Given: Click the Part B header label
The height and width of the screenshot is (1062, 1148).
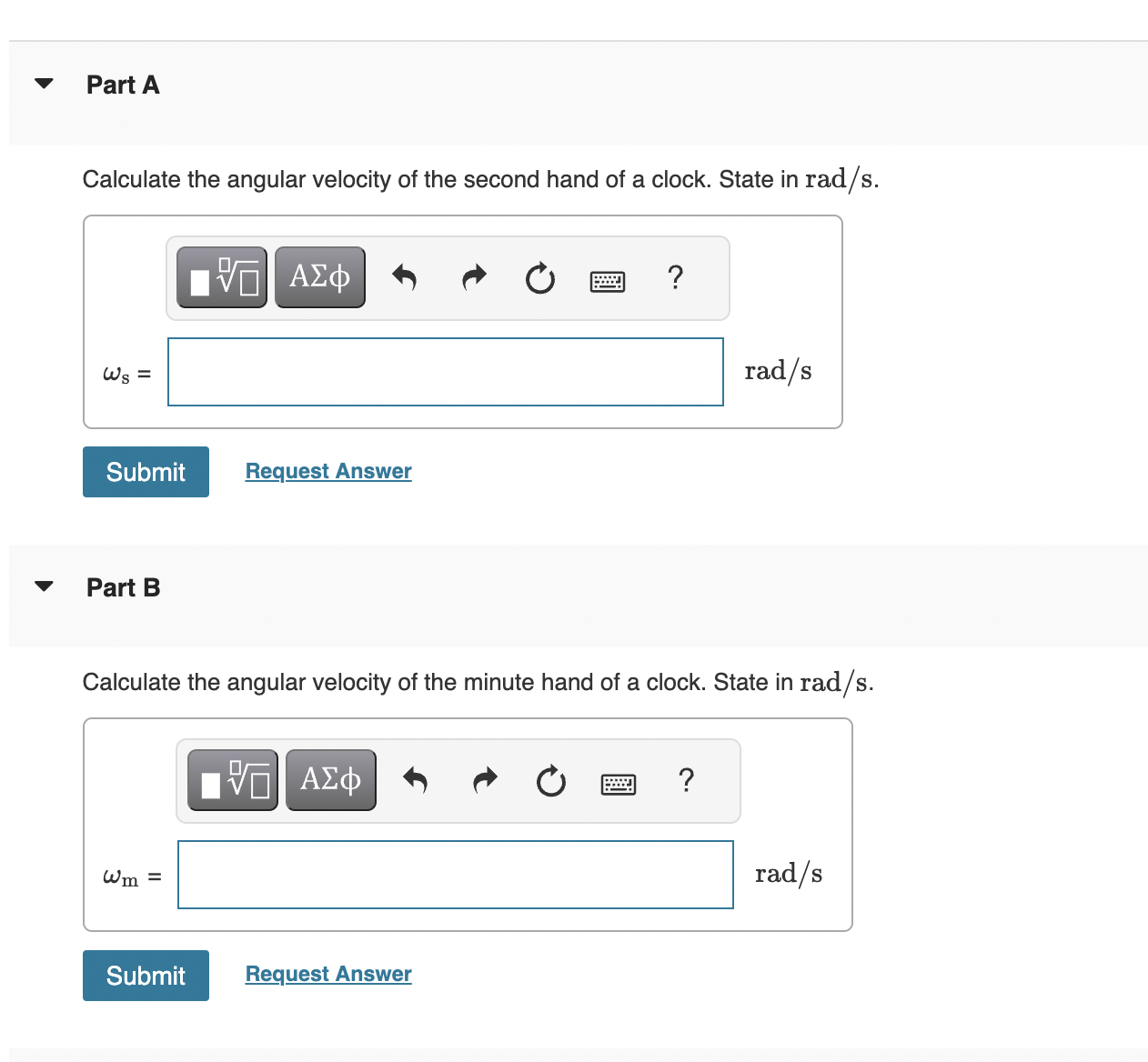Looking at the screenshot, I should (x=123, y=587).
